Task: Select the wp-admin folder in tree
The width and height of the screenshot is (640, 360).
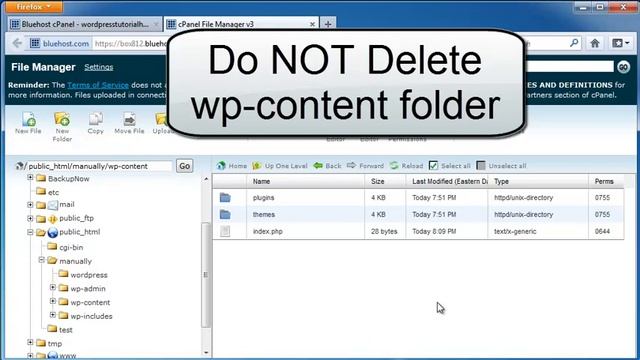Action: click(88, 289)
